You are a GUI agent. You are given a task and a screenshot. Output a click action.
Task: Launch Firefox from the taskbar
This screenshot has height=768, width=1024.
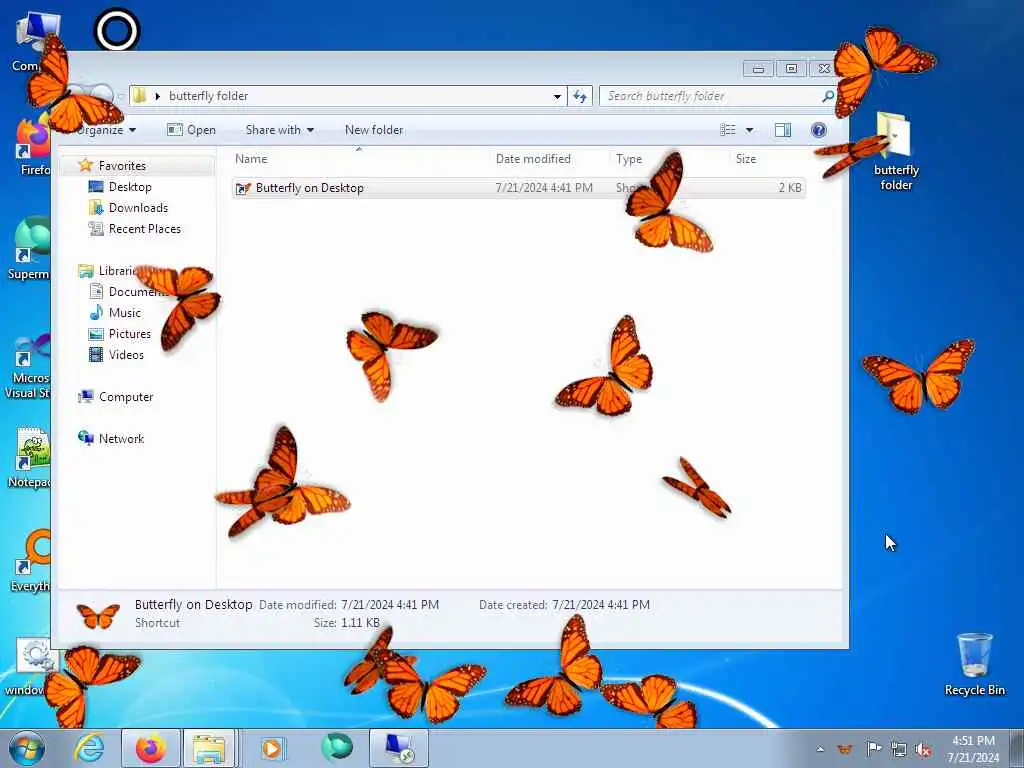151,748
